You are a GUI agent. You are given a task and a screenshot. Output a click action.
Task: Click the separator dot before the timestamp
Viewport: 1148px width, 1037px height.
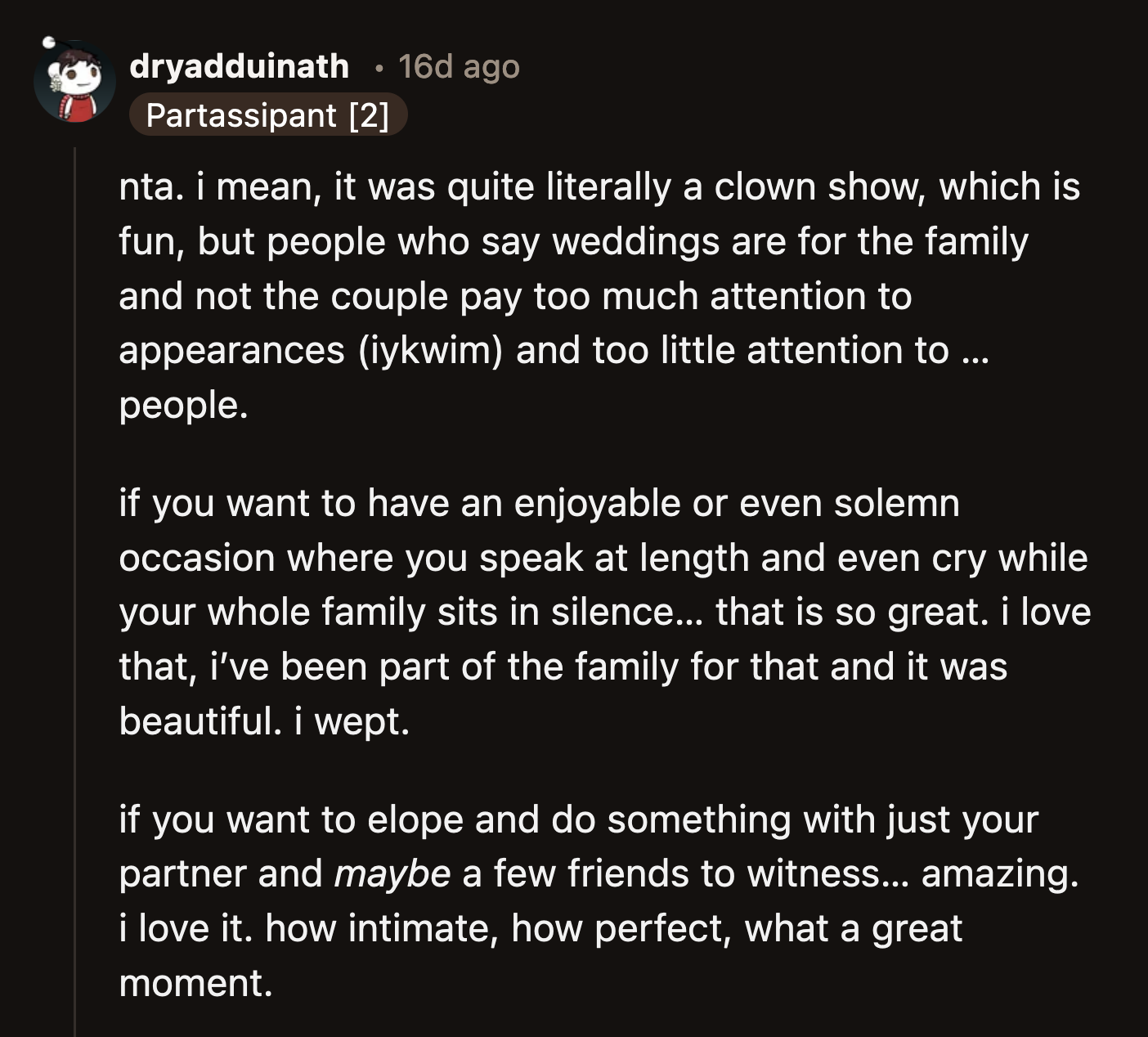coord(378,68)
